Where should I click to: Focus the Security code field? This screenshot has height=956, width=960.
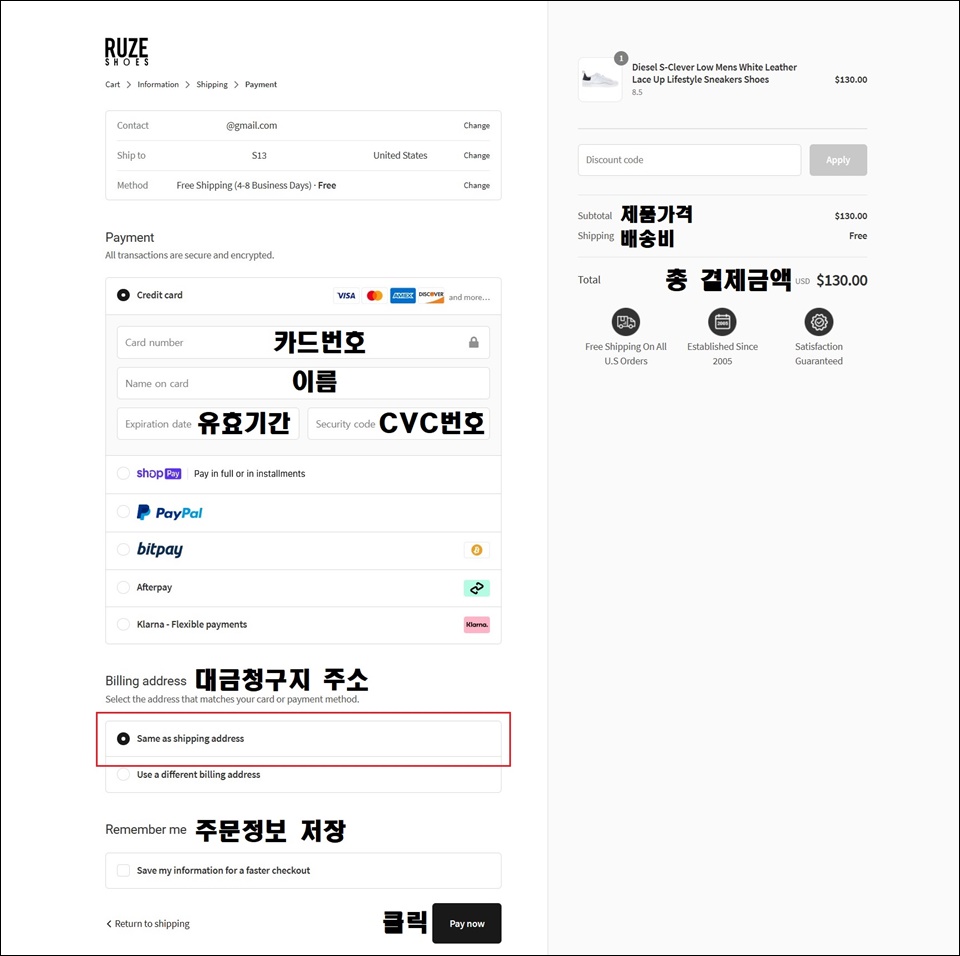[x=399, y=424]
